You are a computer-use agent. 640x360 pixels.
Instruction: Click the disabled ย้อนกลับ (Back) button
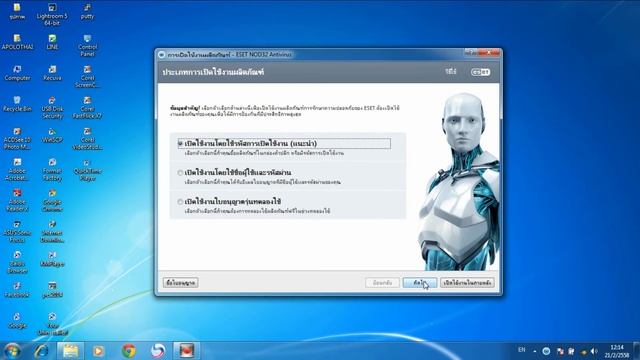382,283
